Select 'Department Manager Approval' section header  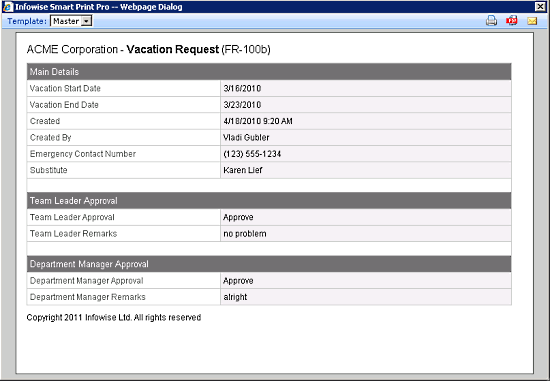click(269, 264)
